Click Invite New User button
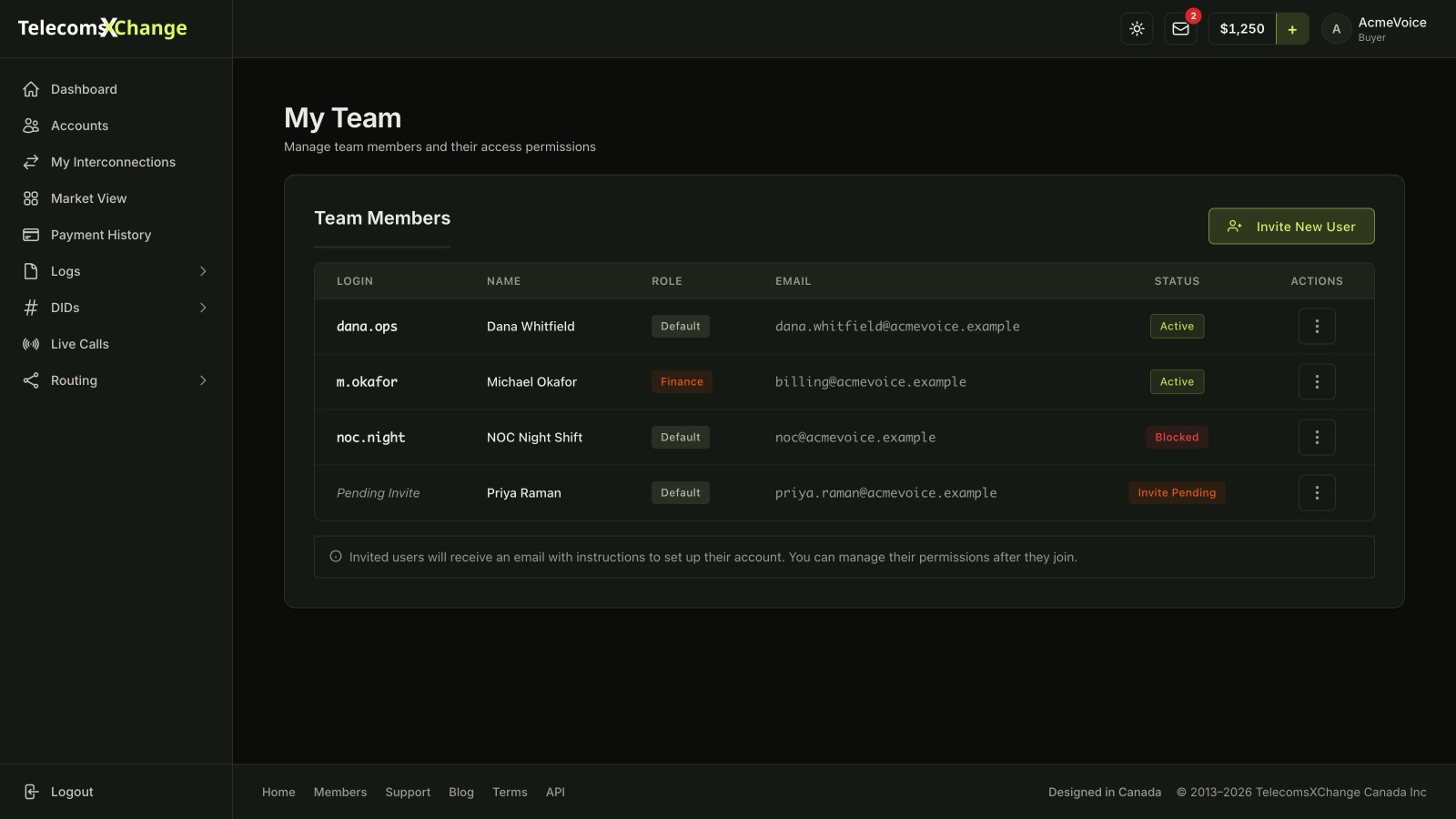 1291,227
